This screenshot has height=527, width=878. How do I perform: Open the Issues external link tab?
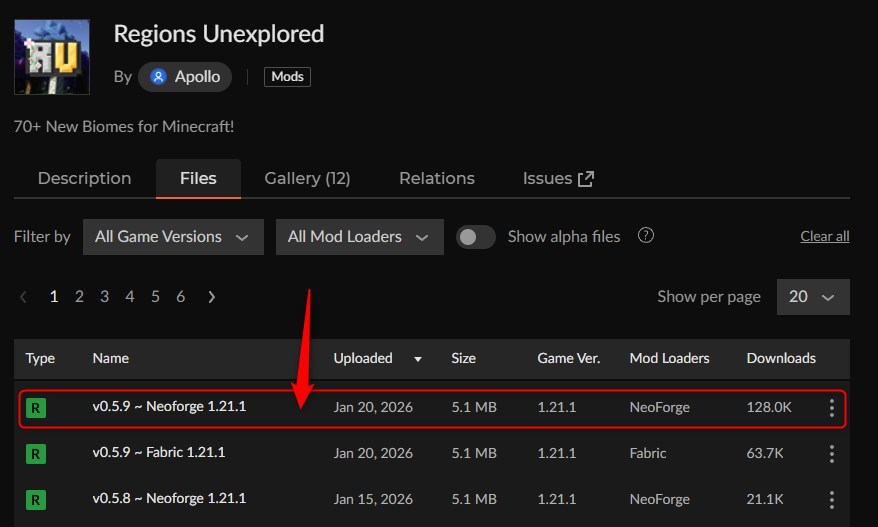(x=558, y=178)
